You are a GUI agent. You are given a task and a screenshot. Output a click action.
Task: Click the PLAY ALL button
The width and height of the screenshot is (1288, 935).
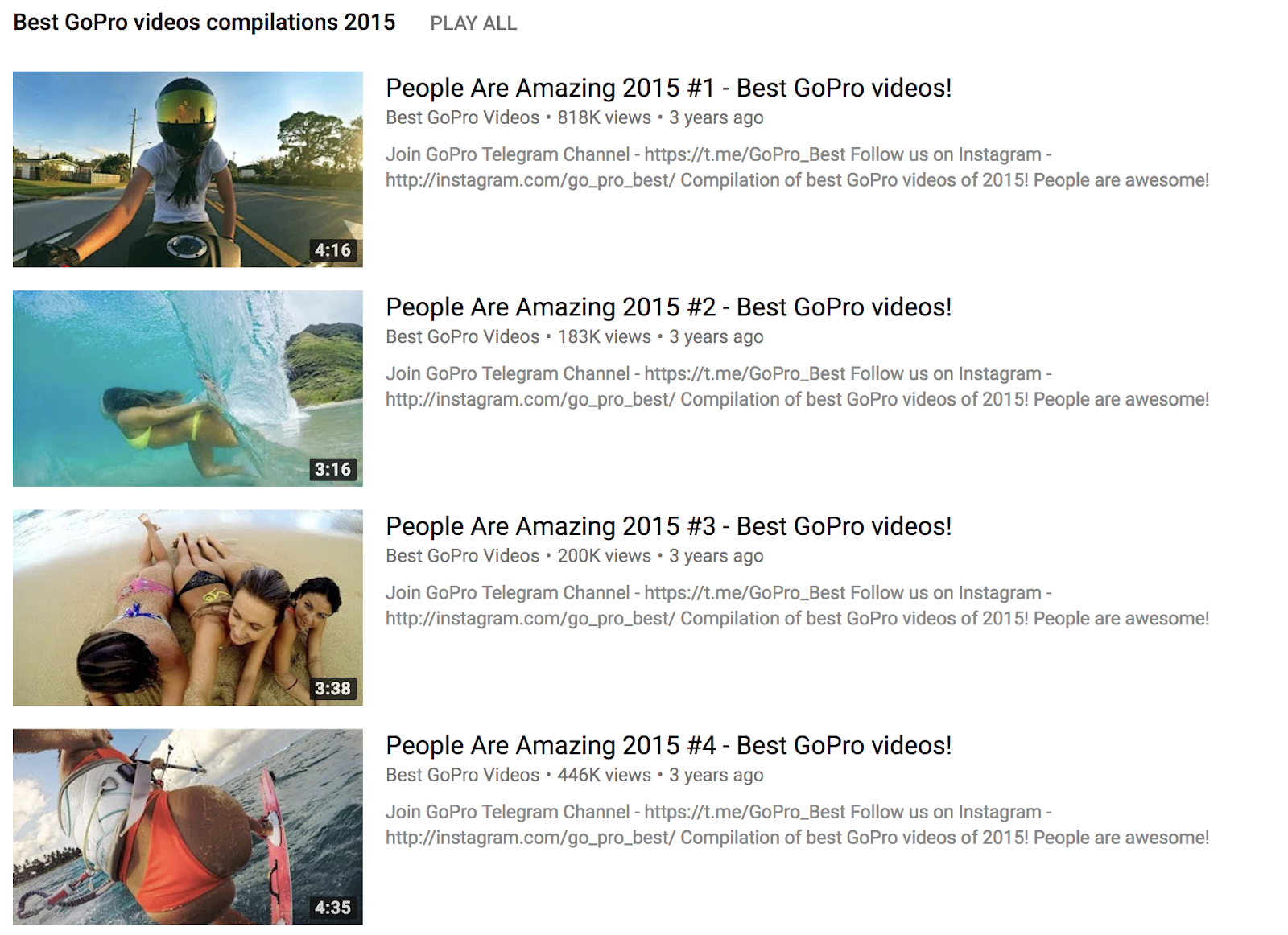click(x=473, y=23)
